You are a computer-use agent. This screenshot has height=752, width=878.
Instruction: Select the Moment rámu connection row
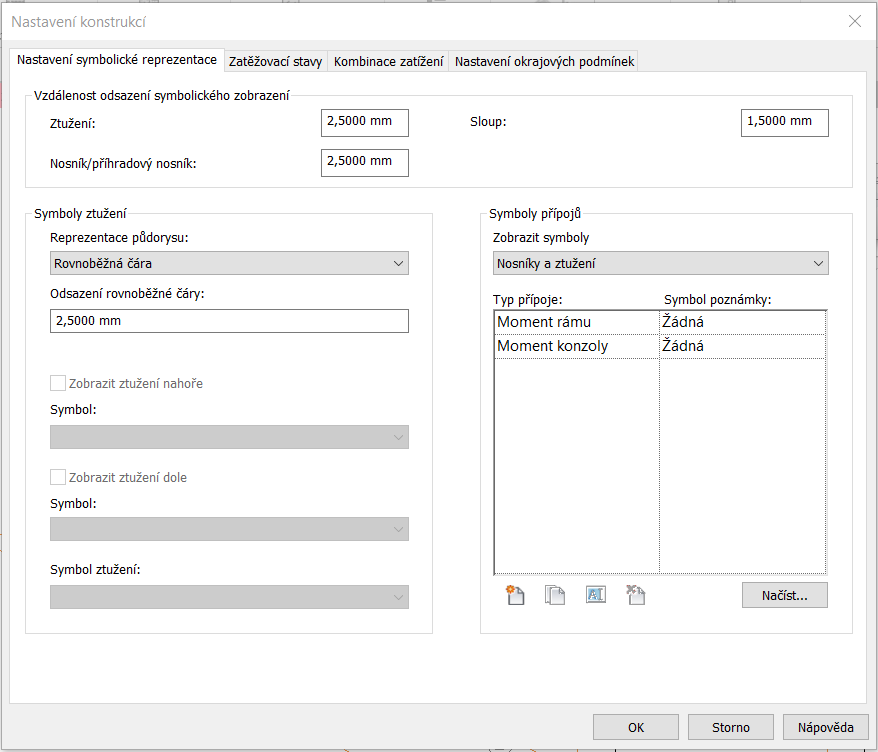(576, 322)
